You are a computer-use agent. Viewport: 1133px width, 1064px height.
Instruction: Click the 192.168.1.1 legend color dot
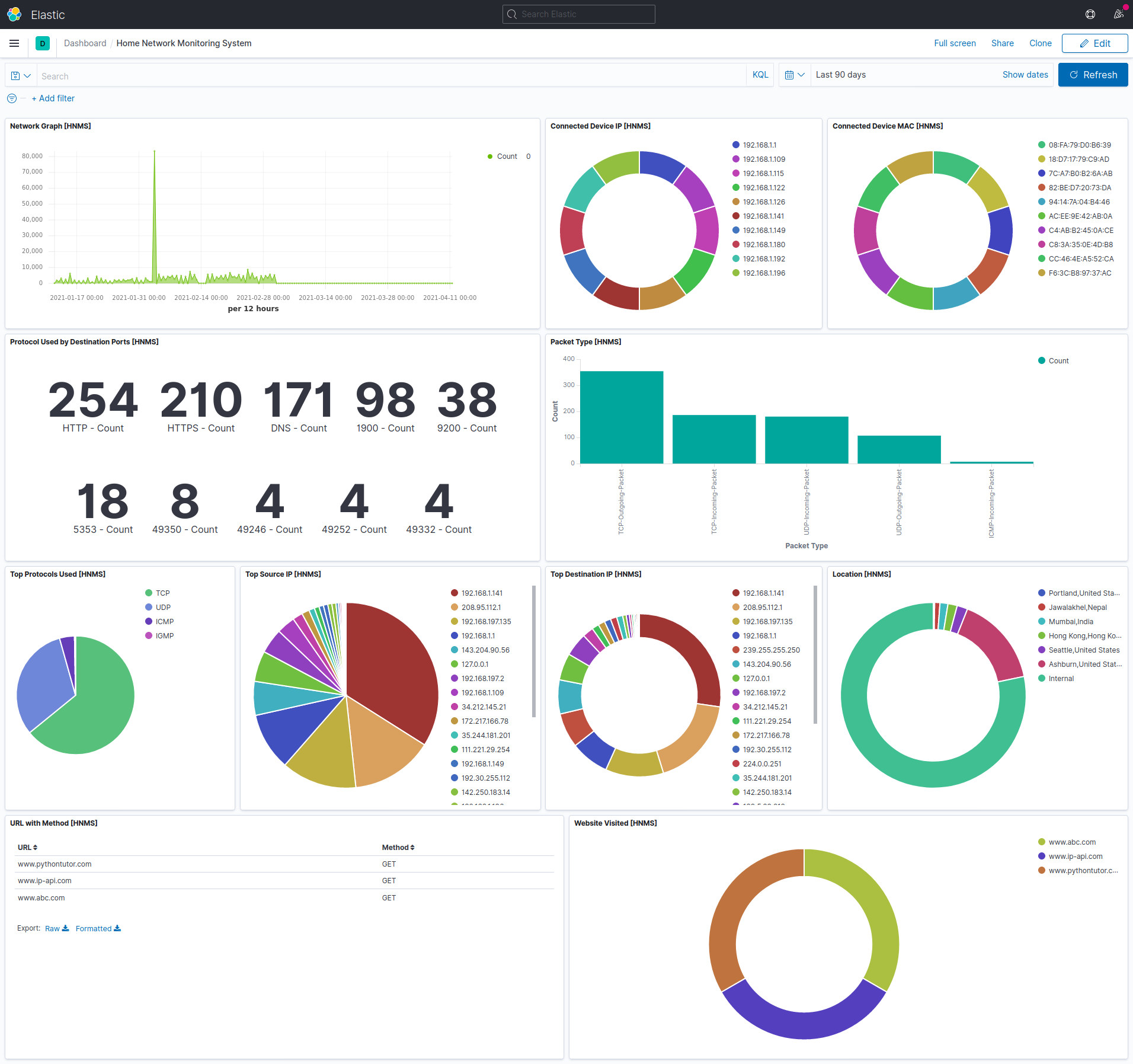[736, 145]
